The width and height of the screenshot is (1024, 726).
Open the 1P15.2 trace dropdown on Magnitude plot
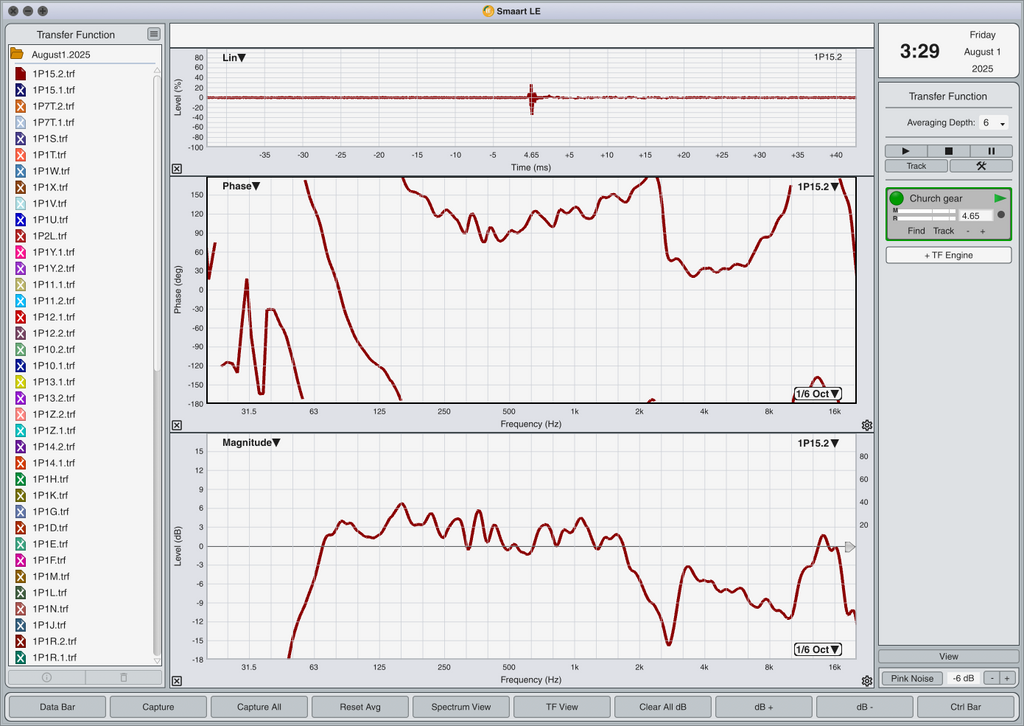[x=818, y=443]
